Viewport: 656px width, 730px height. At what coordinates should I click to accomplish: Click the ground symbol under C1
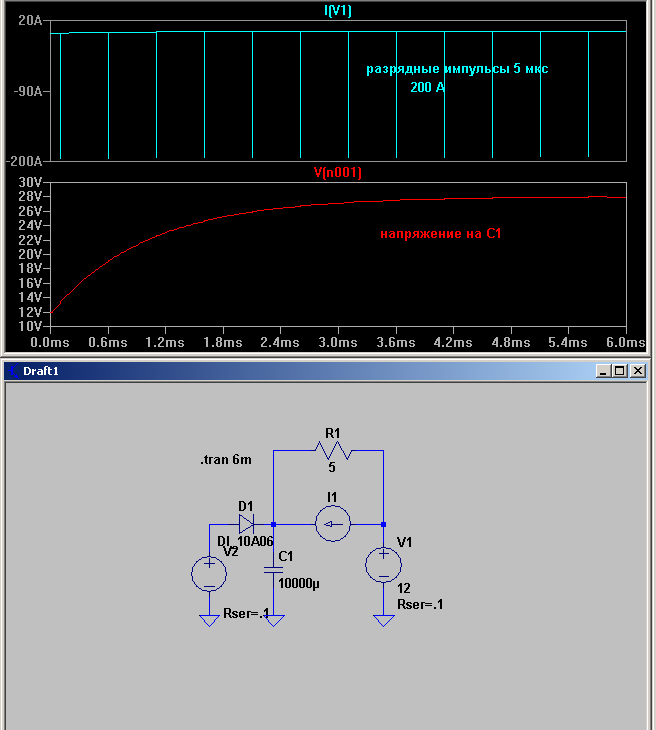[273, 621]
